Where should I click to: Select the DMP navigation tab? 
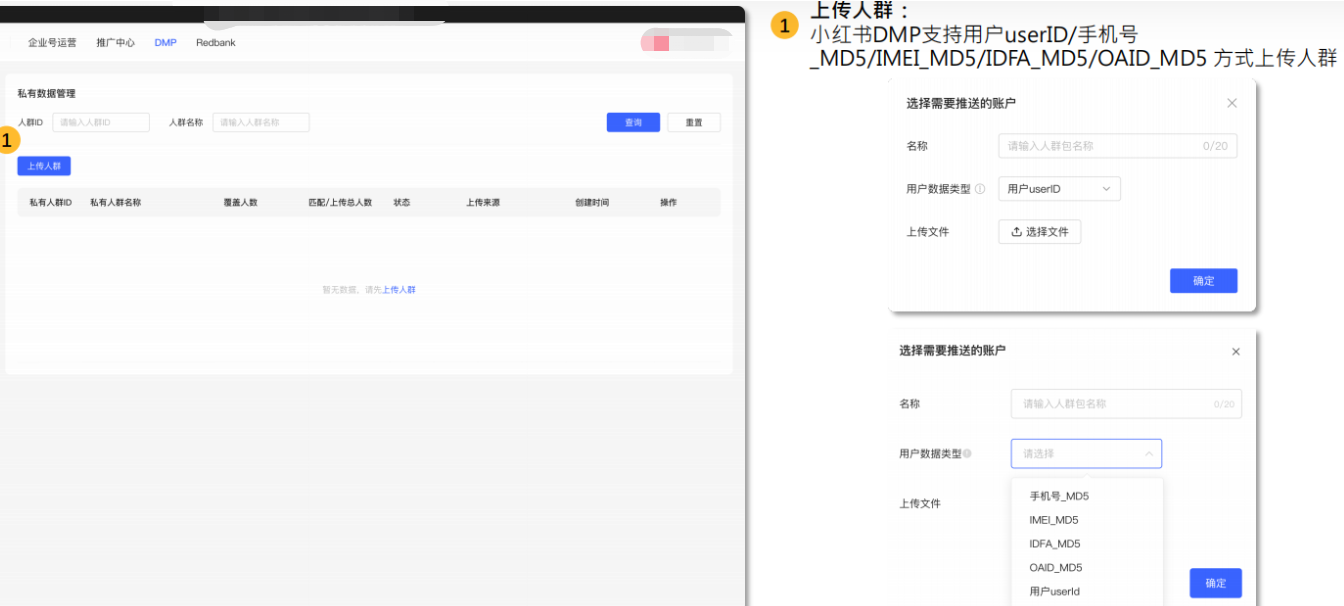165,42
